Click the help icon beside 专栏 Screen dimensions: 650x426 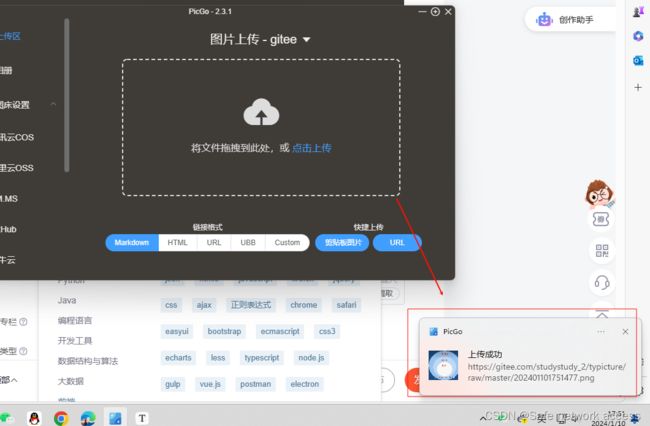(23, 322)
